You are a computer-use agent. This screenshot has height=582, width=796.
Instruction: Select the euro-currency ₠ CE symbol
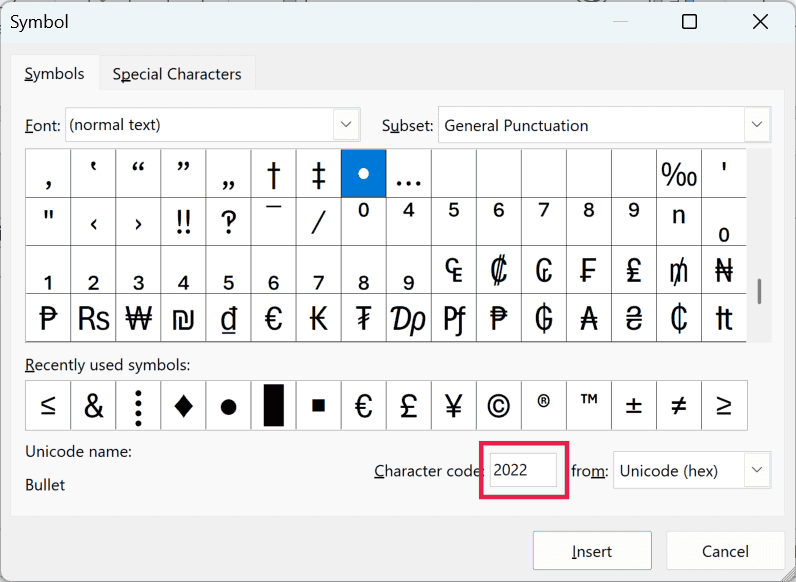(x=454, y=270)
